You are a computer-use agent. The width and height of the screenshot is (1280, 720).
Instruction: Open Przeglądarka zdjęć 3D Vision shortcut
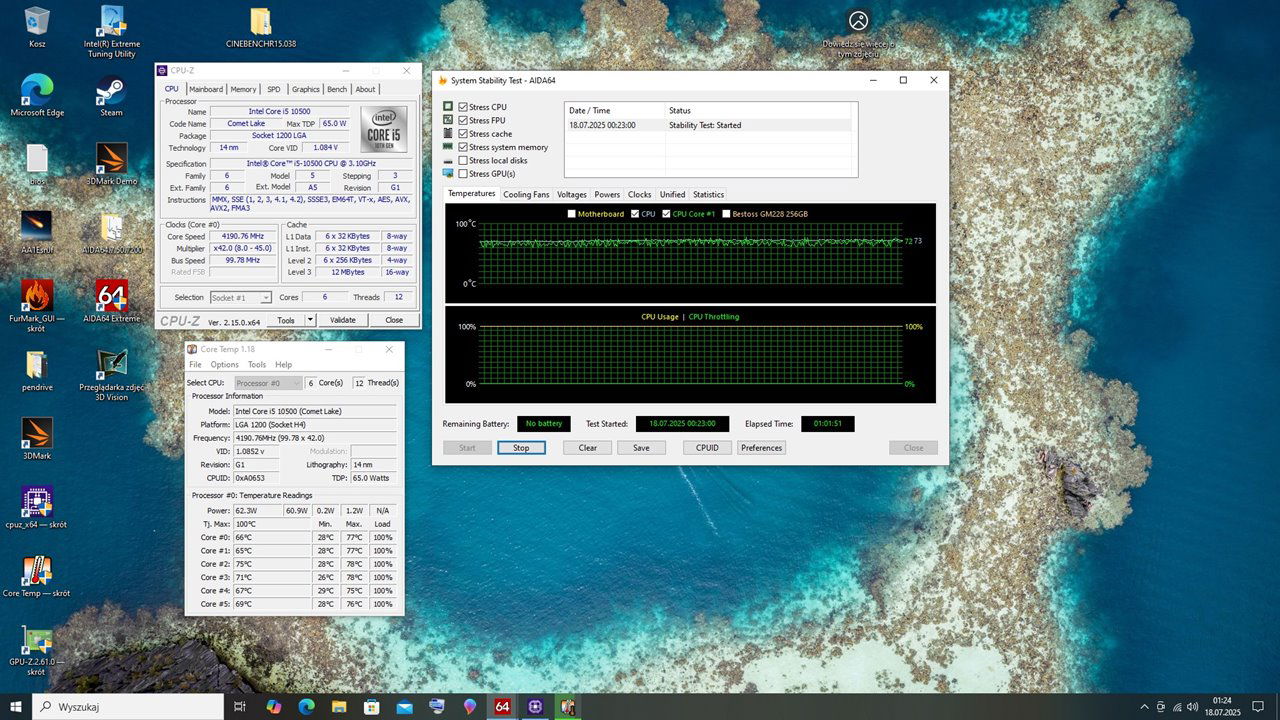click(112, 374)
